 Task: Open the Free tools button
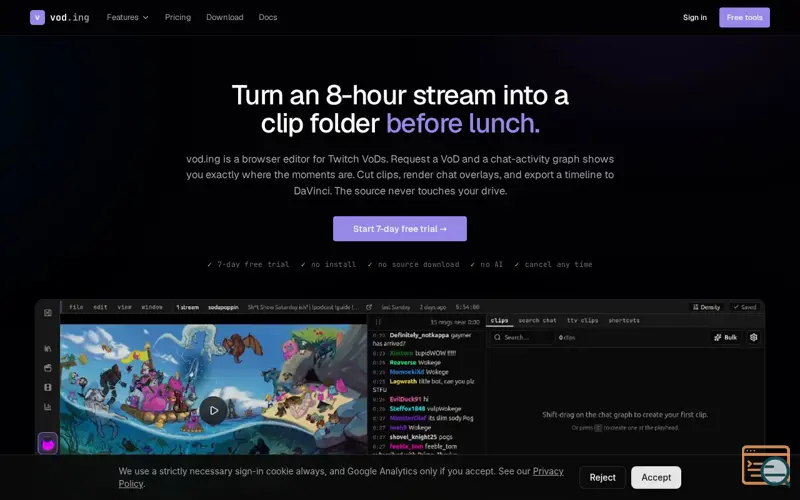pos(744,17)
